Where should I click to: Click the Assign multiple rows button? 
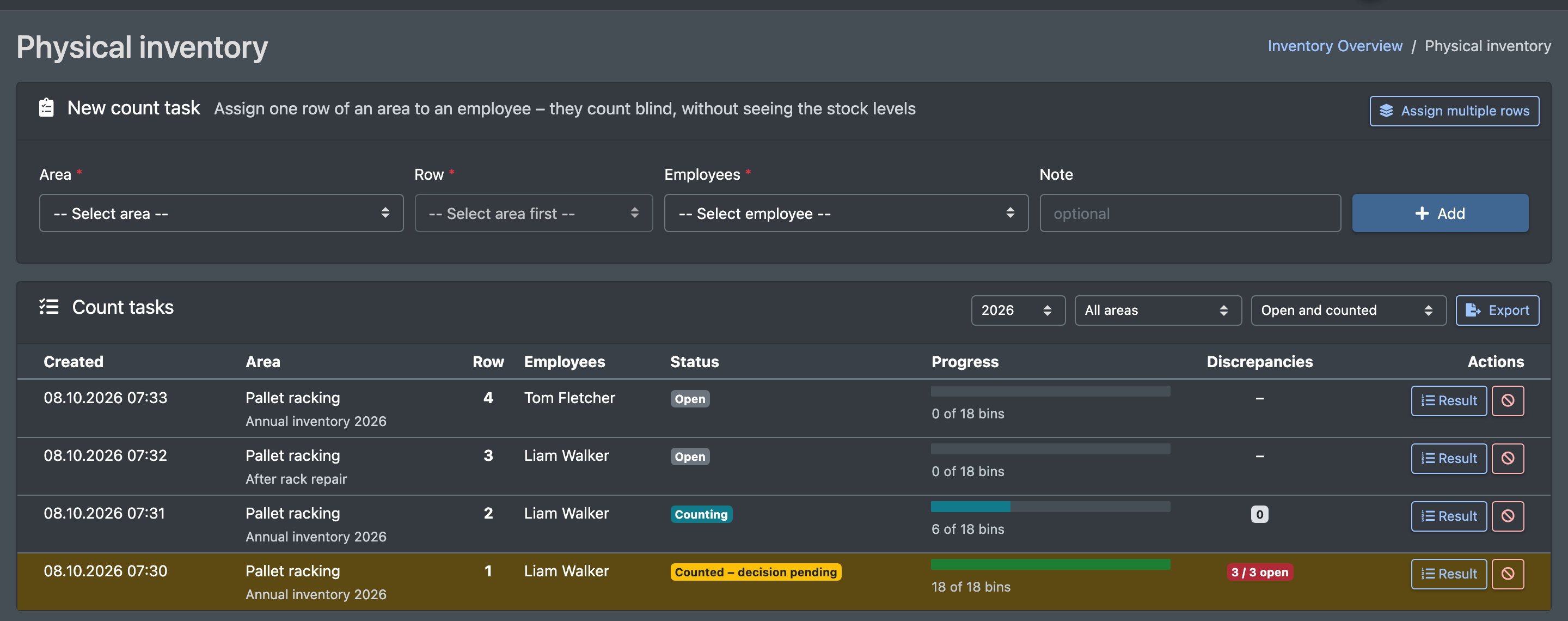point(1454,111)
